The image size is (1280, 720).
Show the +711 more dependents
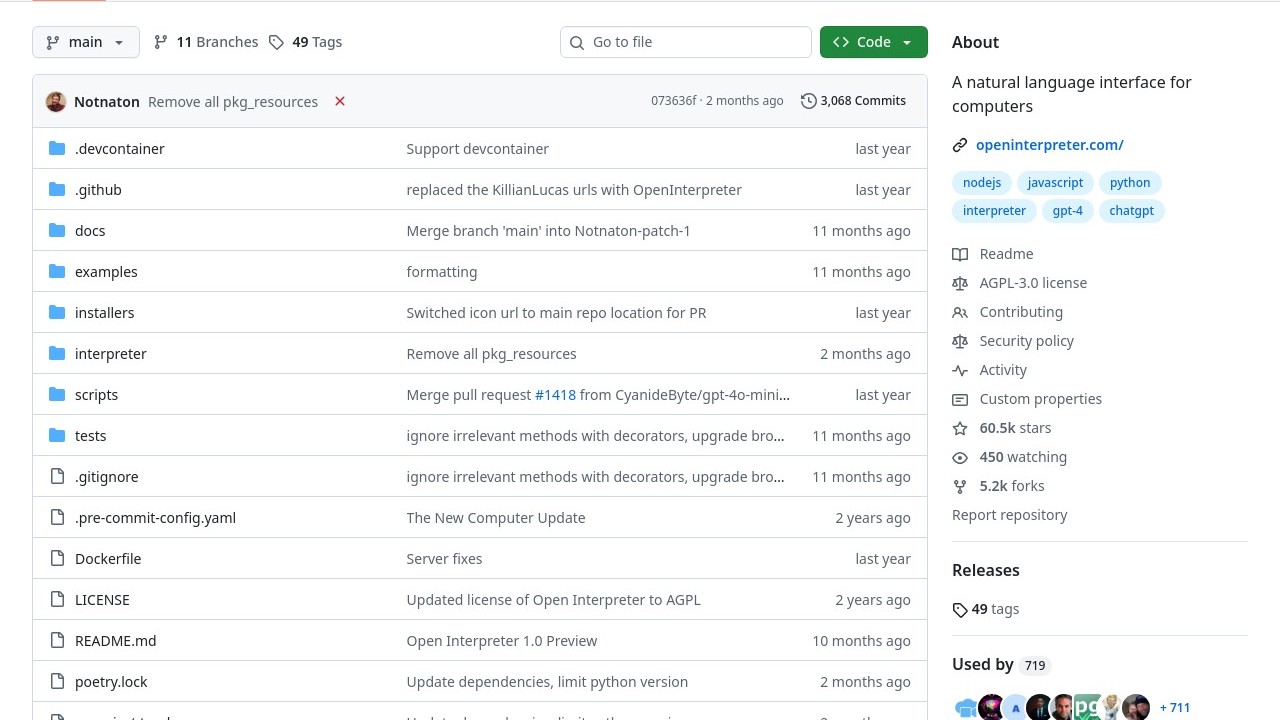1175,708
